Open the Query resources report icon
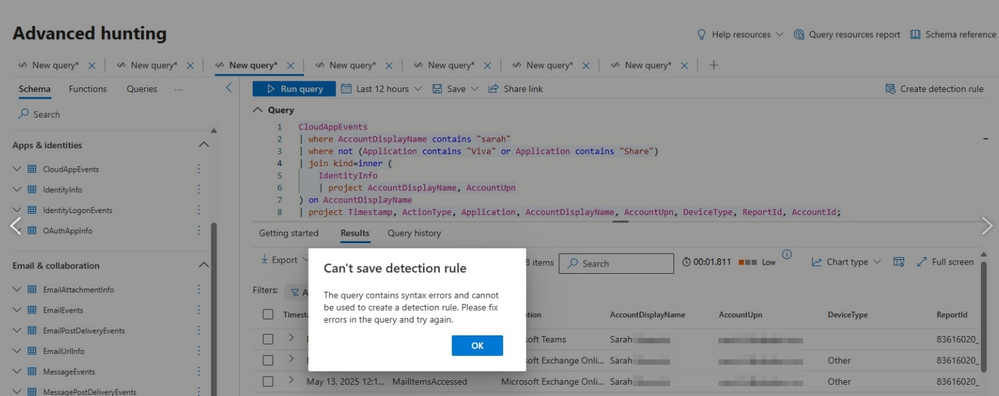The height and width of the screenshot is (396, 999). coord(799,34)
